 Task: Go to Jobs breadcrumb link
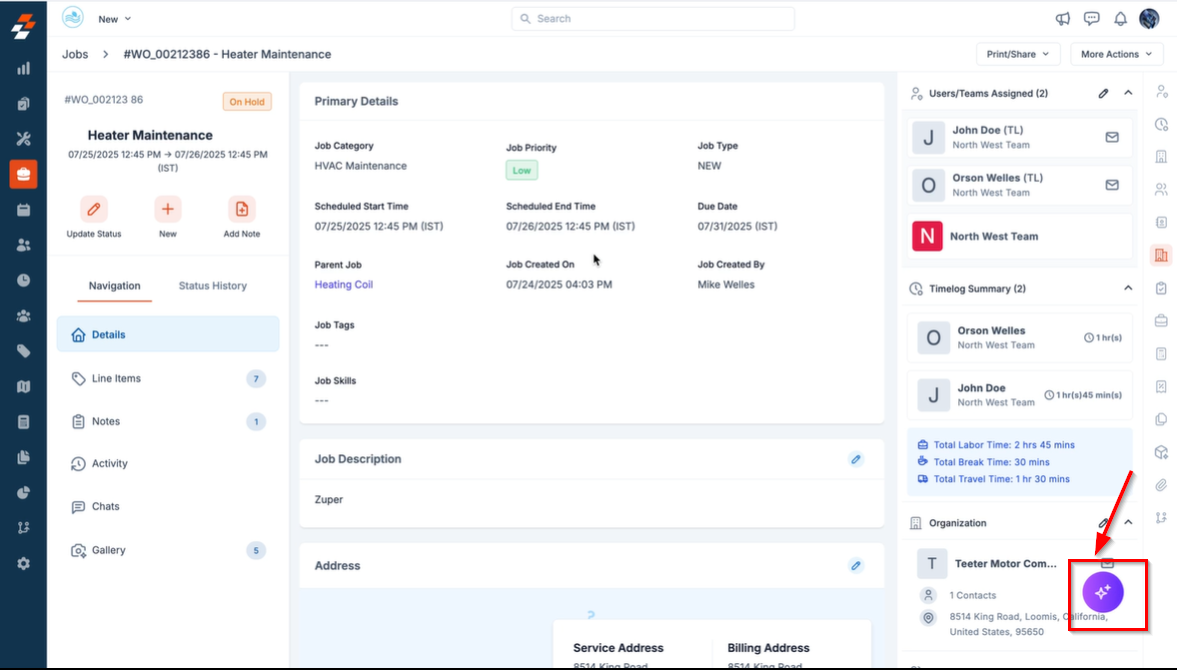[x=75, y=54]
